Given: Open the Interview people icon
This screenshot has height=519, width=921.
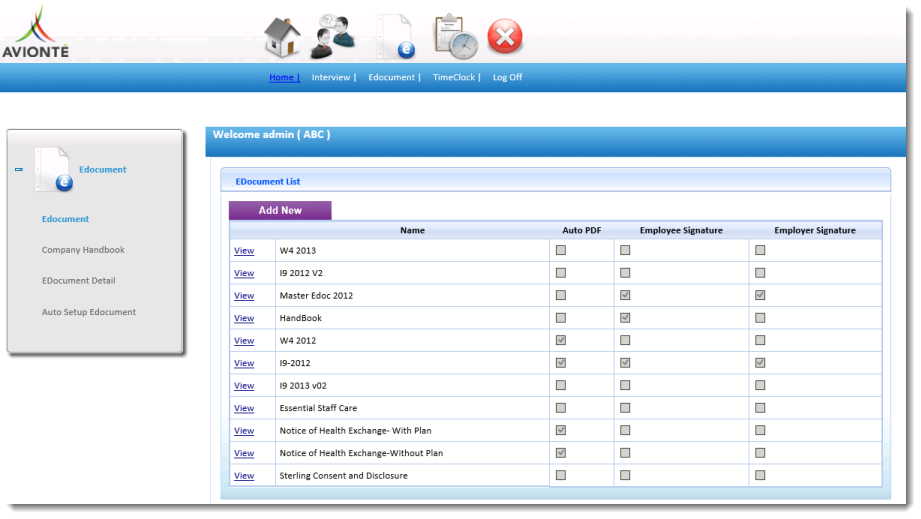Looking at the screenshot, I should pos(332,37).
